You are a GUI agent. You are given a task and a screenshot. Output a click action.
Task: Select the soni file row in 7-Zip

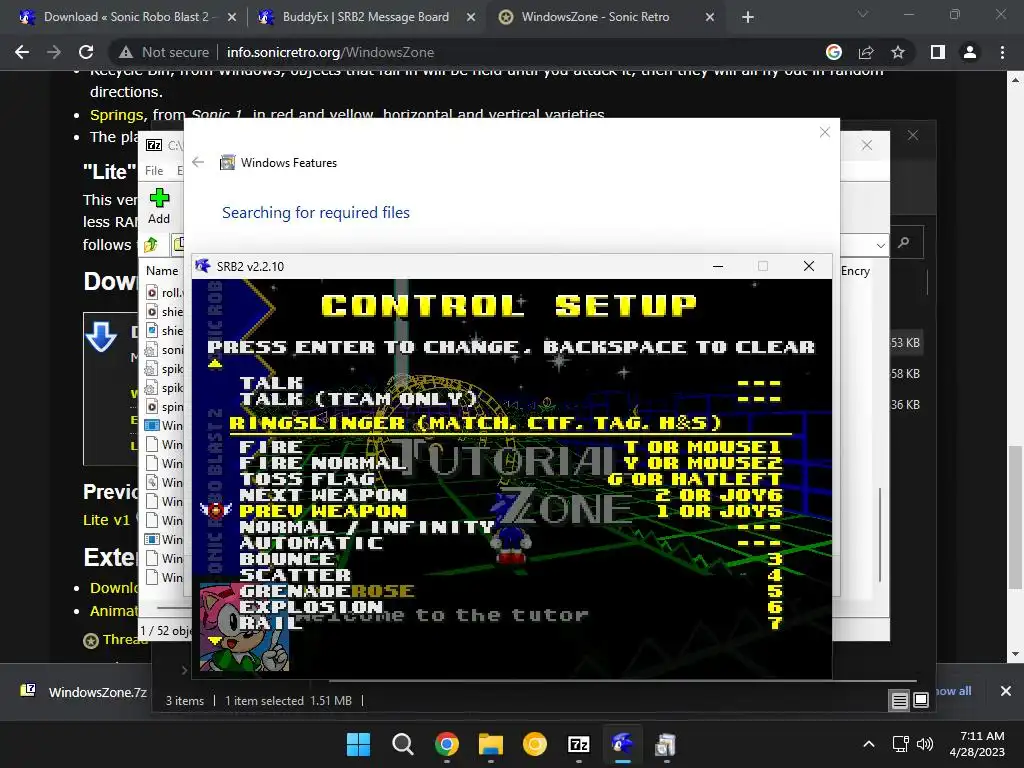click(165, 350)
